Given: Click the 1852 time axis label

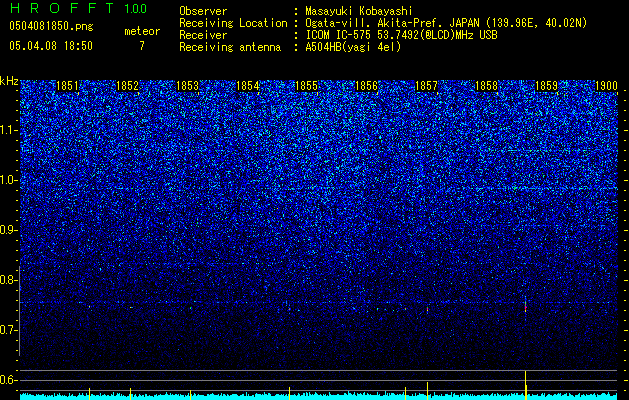Looking at the screenshot, I should 127,86.
